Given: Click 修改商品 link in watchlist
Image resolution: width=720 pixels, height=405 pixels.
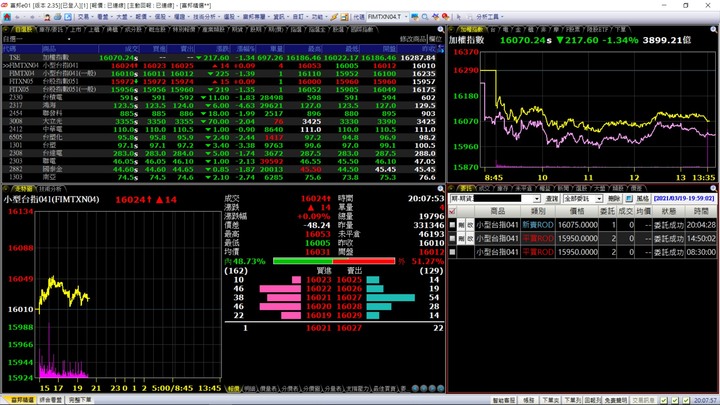Looking at the screenshot, I should click(x=413, y=39).
